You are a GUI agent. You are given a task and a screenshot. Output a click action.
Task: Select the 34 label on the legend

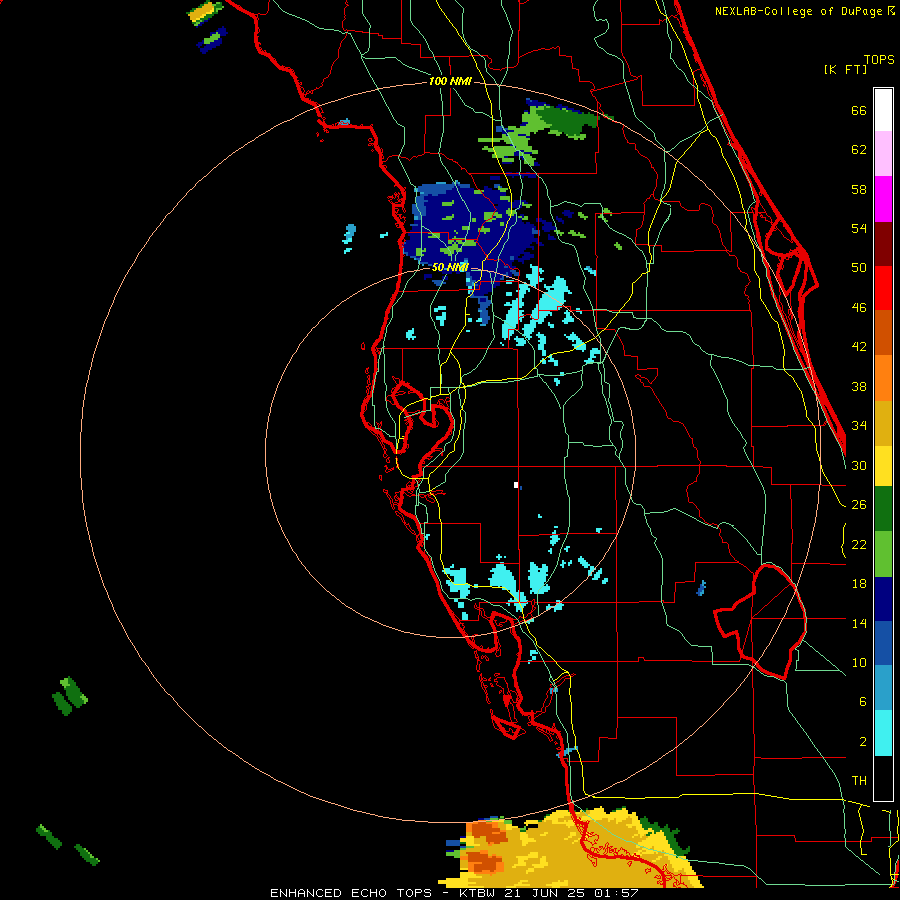pos(859,426)
